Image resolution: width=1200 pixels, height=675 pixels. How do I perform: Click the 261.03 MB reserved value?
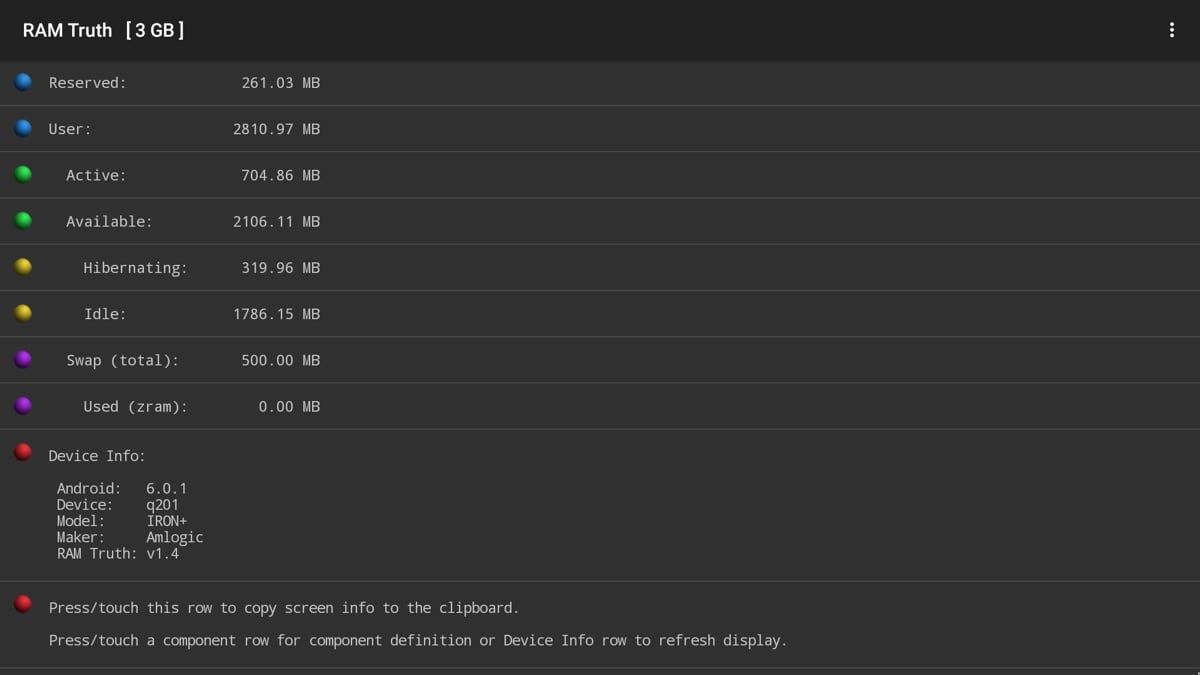(x=281, y=83)
